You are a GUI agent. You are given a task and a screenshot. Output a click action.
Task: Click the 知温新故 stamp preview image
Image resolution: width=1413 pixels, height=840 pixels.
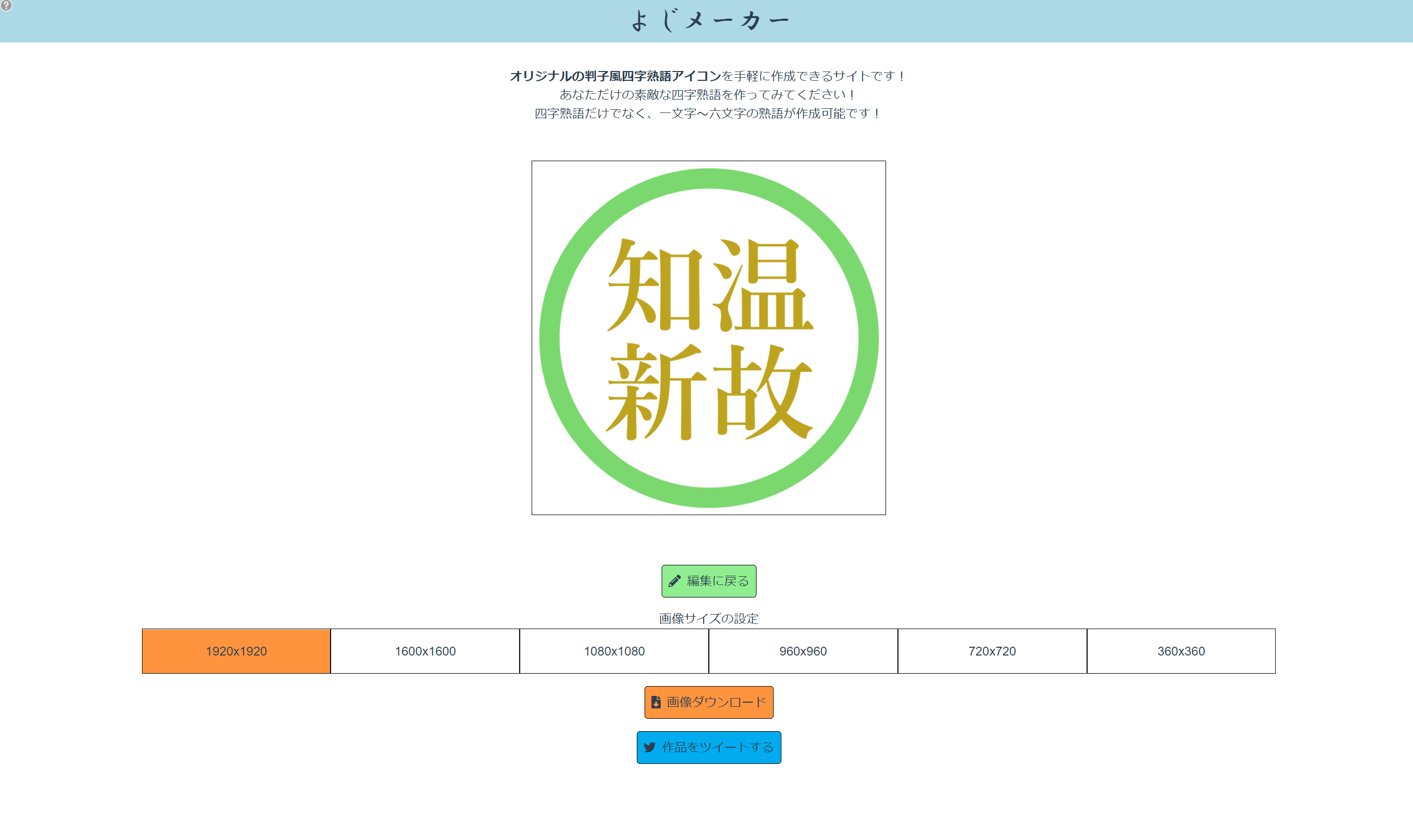click(708, 338)
